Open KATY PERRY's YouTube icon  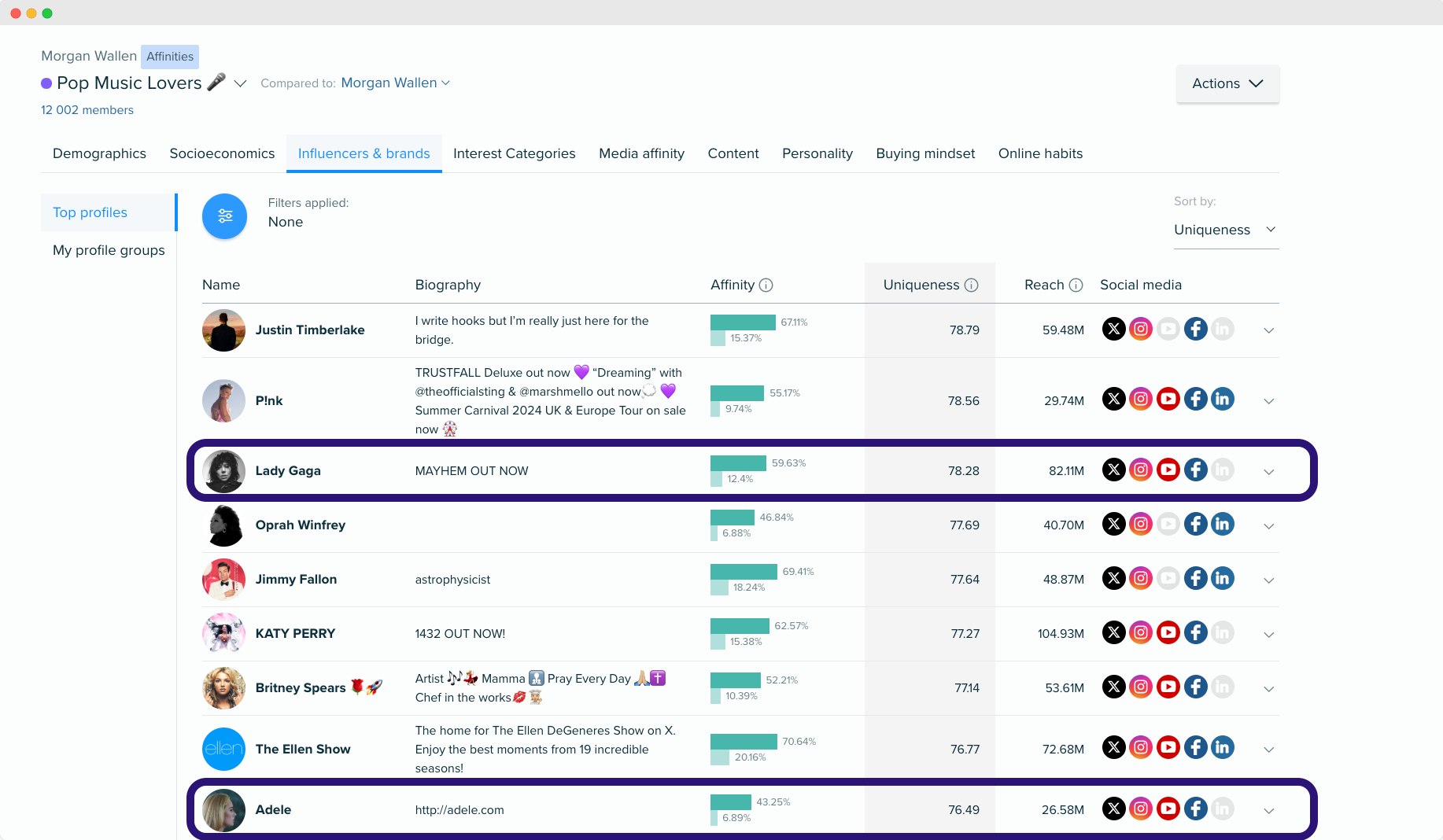coord(1168,633)
